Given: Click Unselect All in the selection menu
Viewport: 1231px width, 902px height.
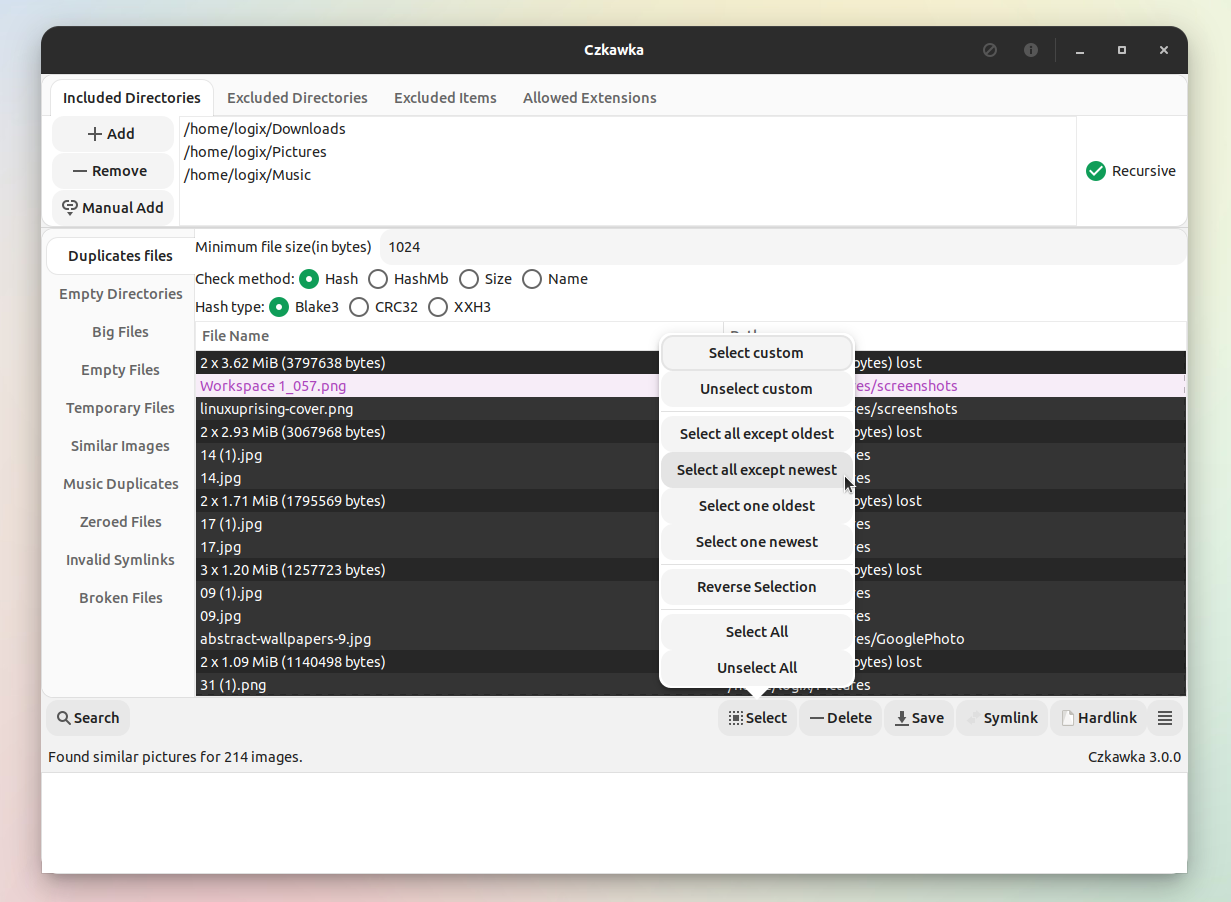Looking at the screenshot, I should tap(756, 667).
